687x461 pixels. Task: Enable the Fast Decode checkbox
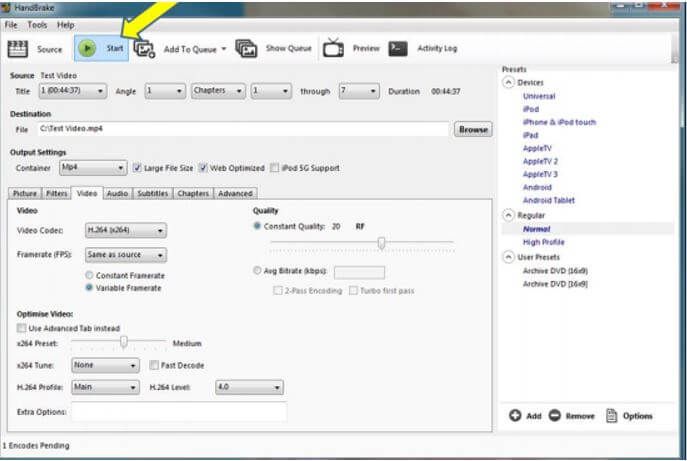[x=154, y=365]
